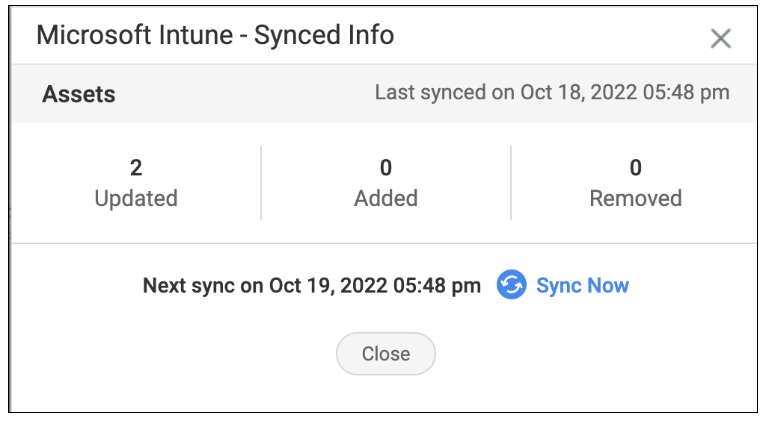Click the divider between Updated and Added
Image resolution: width=766 pixels, height=421 pixels.
[x=261, y=183]
